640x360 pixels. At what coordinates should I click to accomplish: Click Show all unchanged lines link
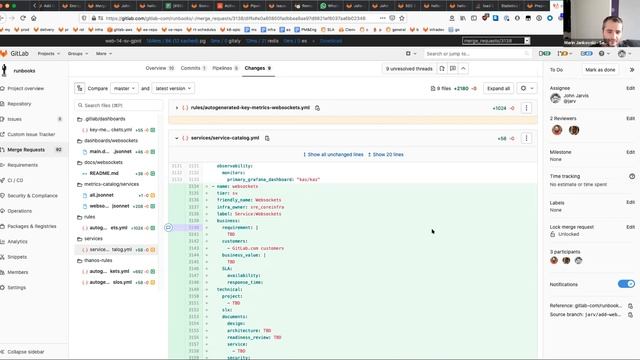(x=333, y=155)
